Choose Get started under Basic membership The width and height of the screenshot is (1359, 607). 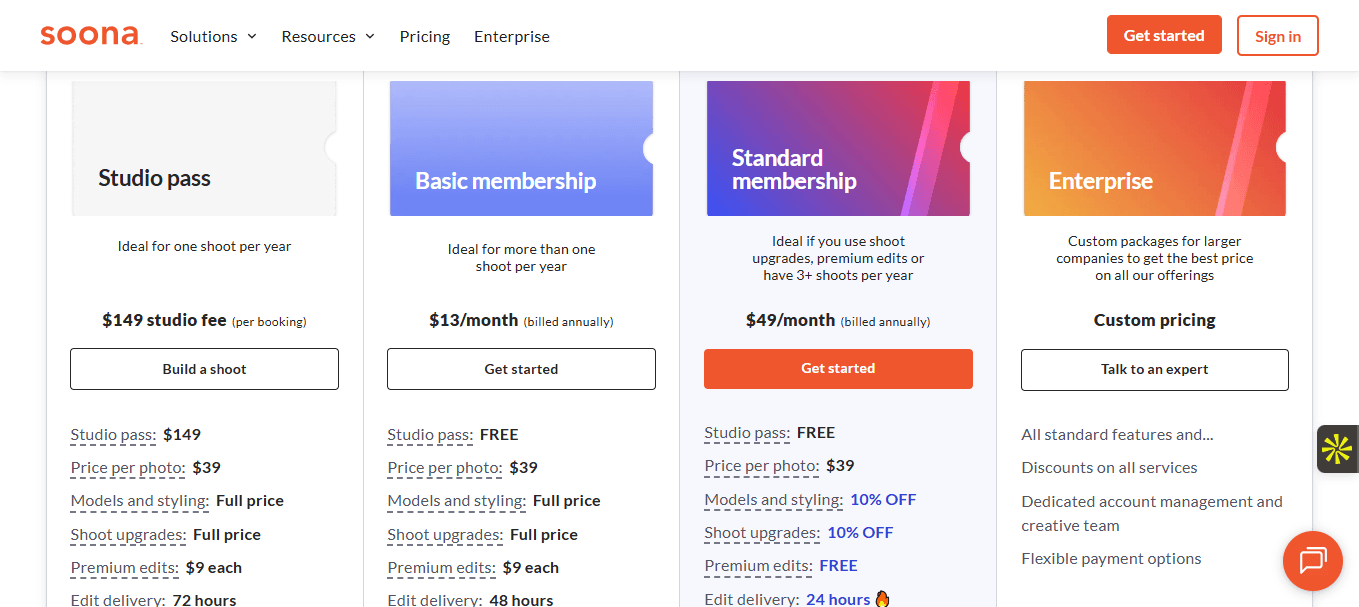[521, 369]
